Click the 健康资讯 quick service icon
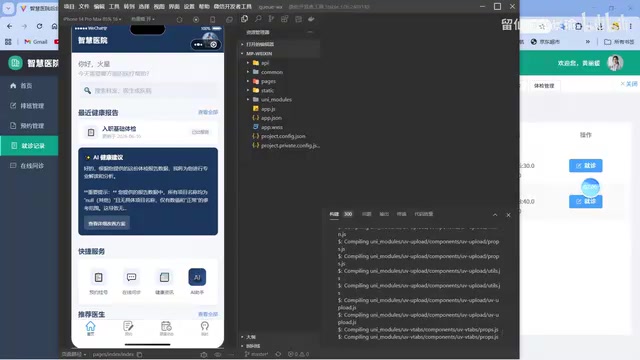The height and width of the screenshot is (360, 640). (x=164, y=278)
